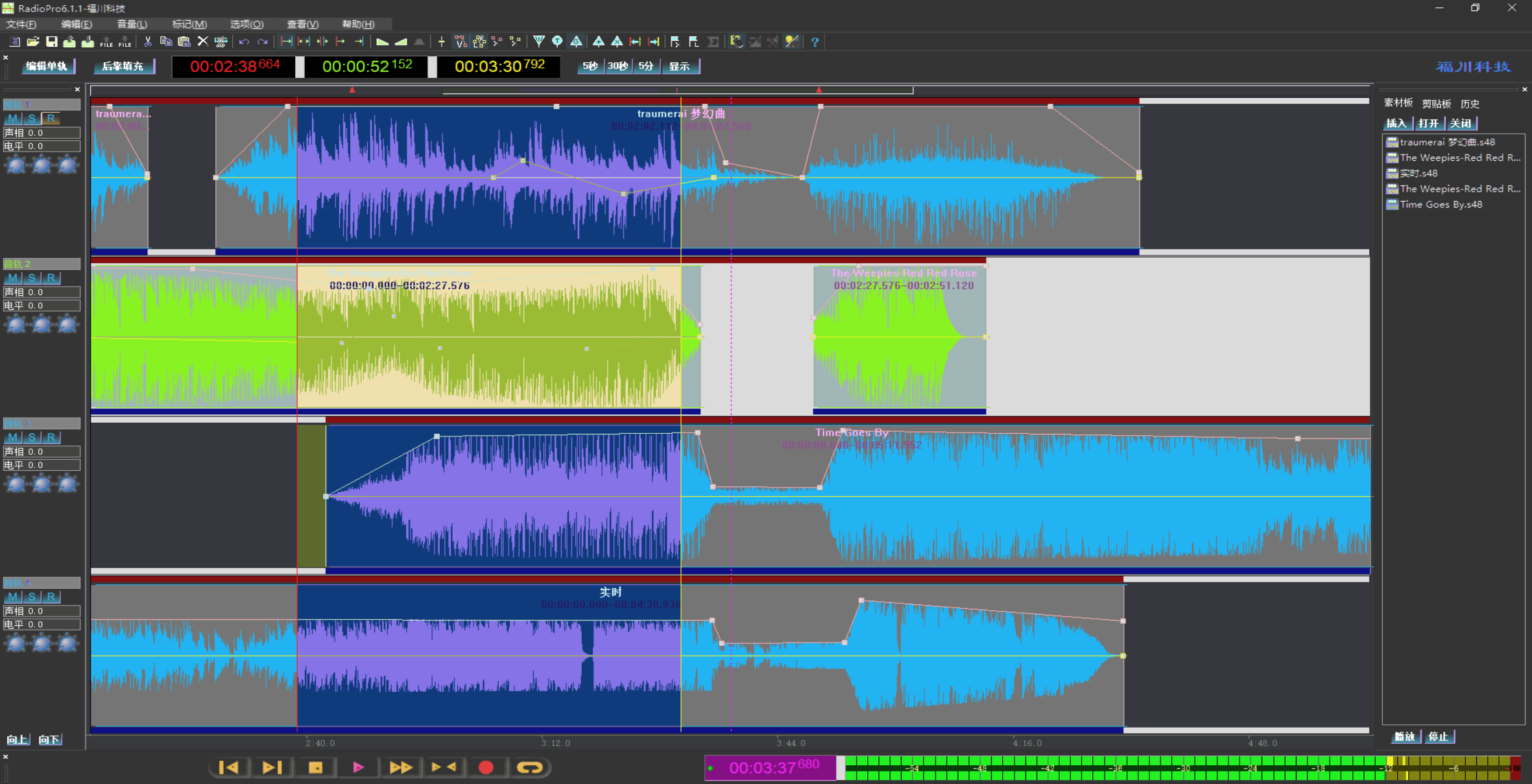
Task: Click the fast-forward double arrow button
Action: point(401,767)
